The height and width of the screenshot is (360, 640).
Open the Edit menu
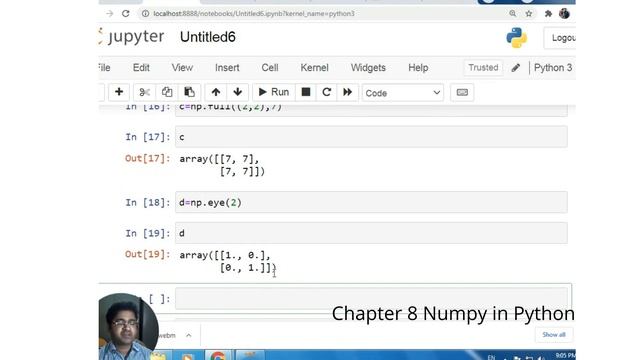click(141, 68)
